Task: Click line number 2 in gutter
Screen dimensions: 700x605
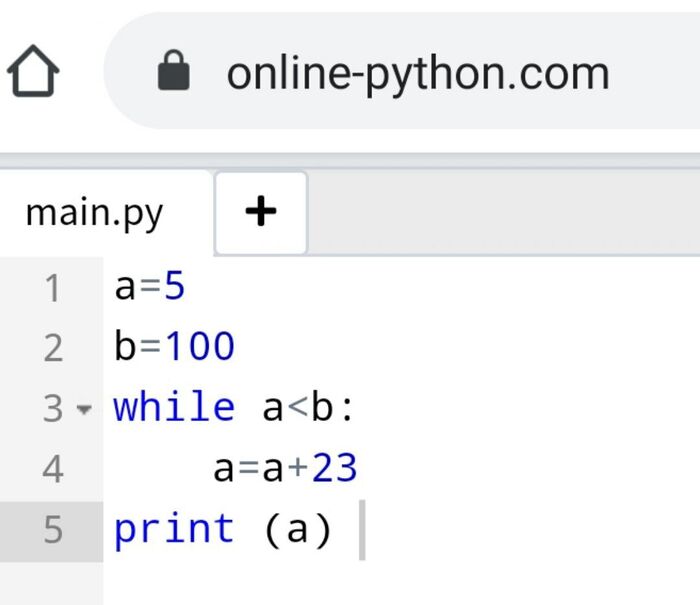Action: [52, 349]
